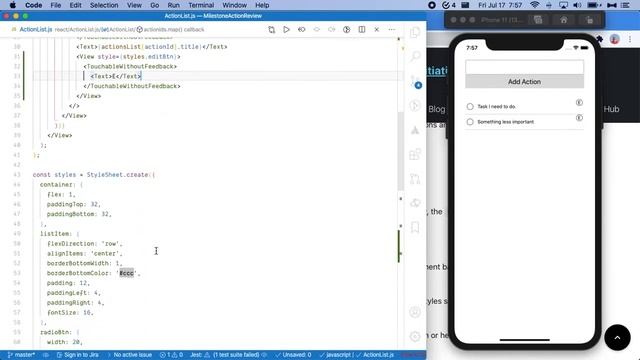Open the Window menu
The image size is (640, 360).
(235, 5)
